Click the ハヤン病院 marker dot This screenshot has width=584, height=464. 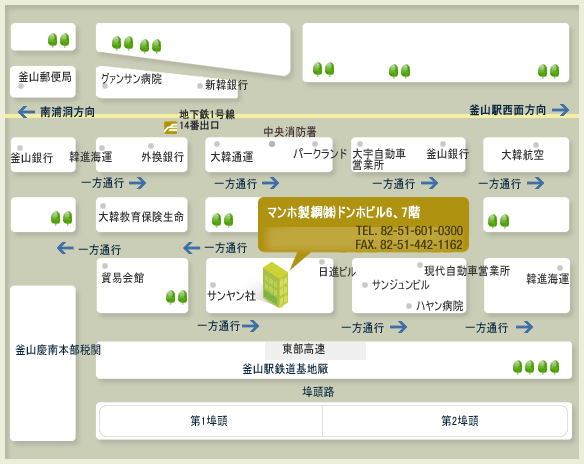click(409, 306)
